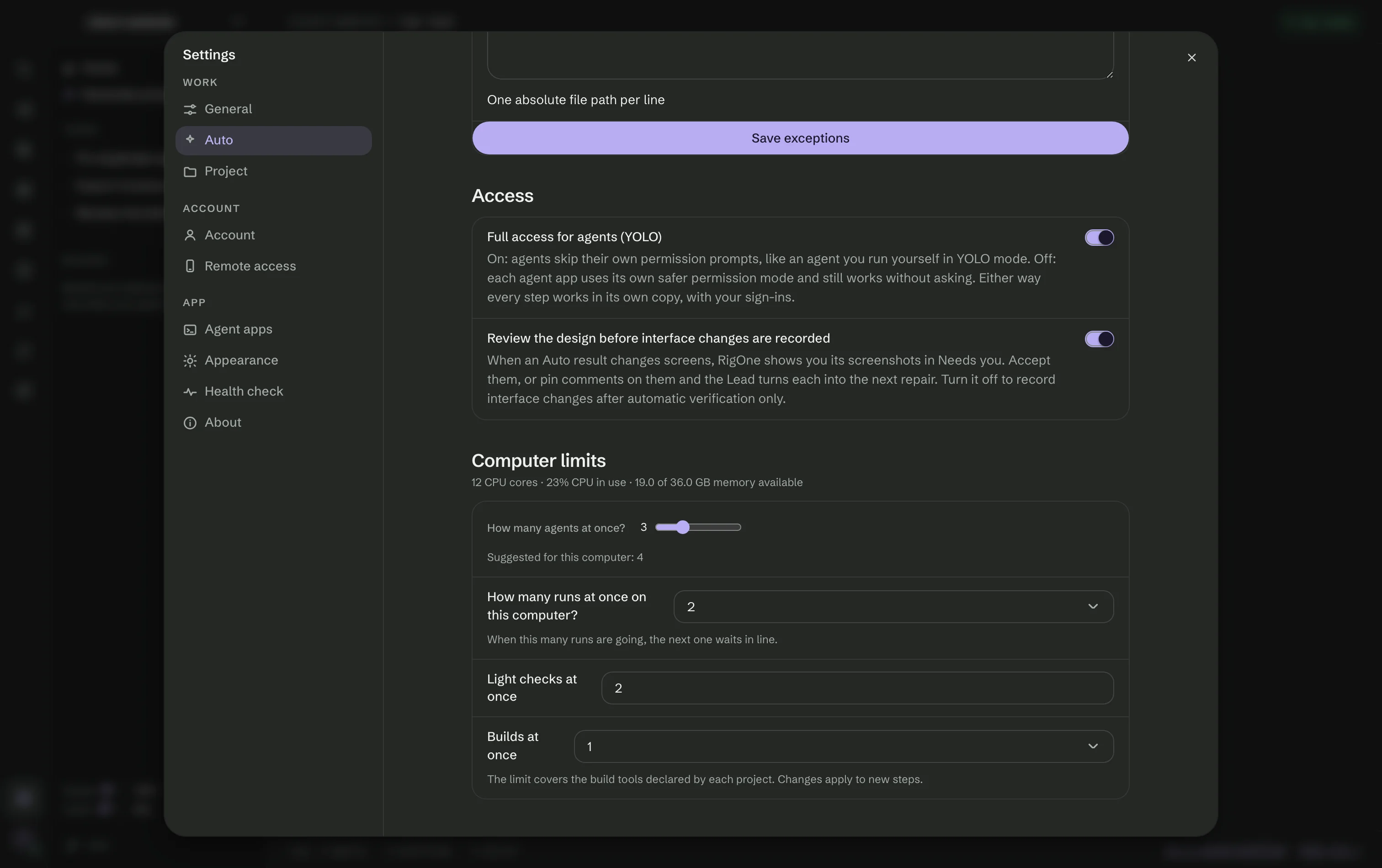
Task: Click the About info icon
Action: [x=190, y=423]
